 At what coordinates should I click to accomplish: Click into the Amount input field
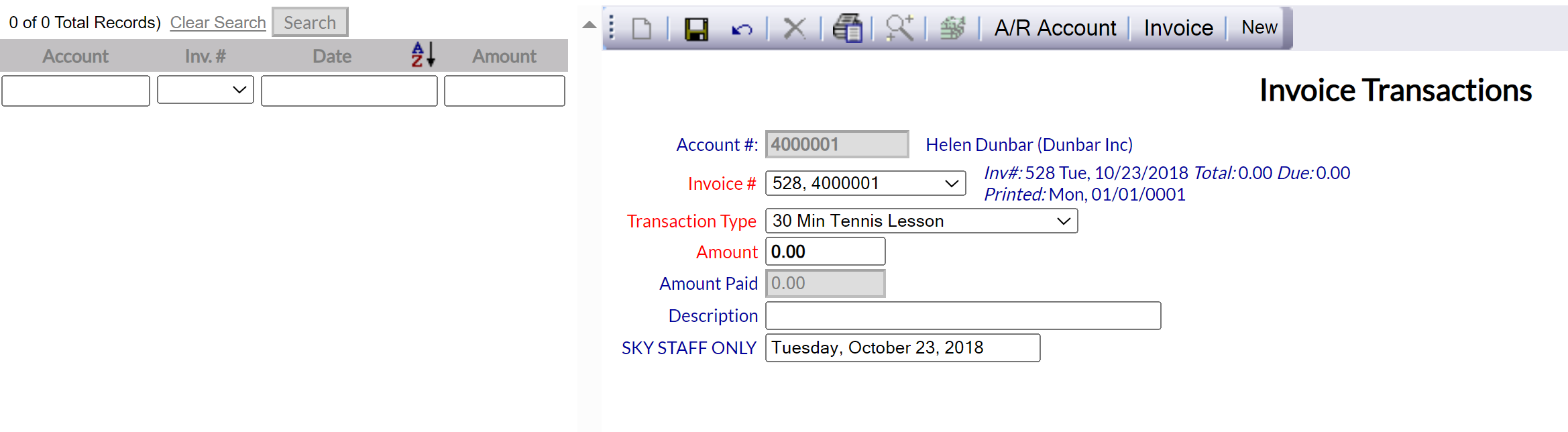pyautogui.click(x=825, y=252)
